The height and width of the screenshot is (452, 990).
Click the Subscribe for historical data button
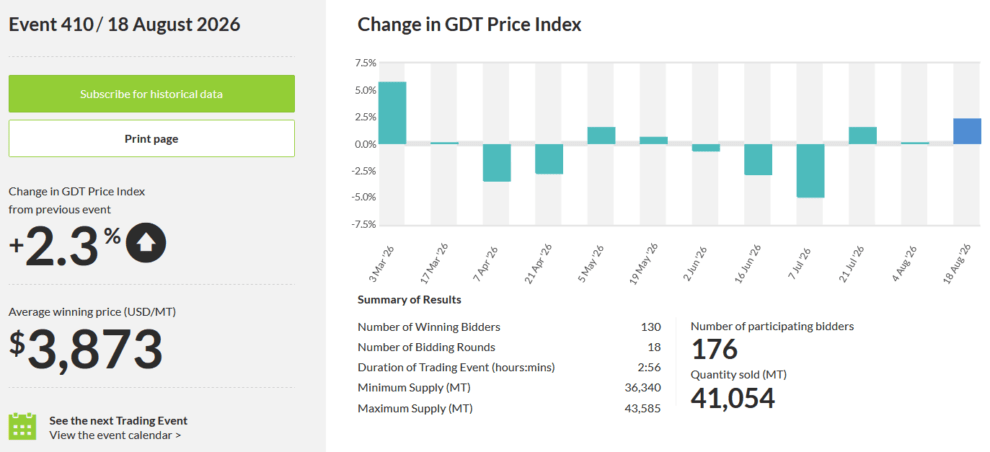point(152,94)
